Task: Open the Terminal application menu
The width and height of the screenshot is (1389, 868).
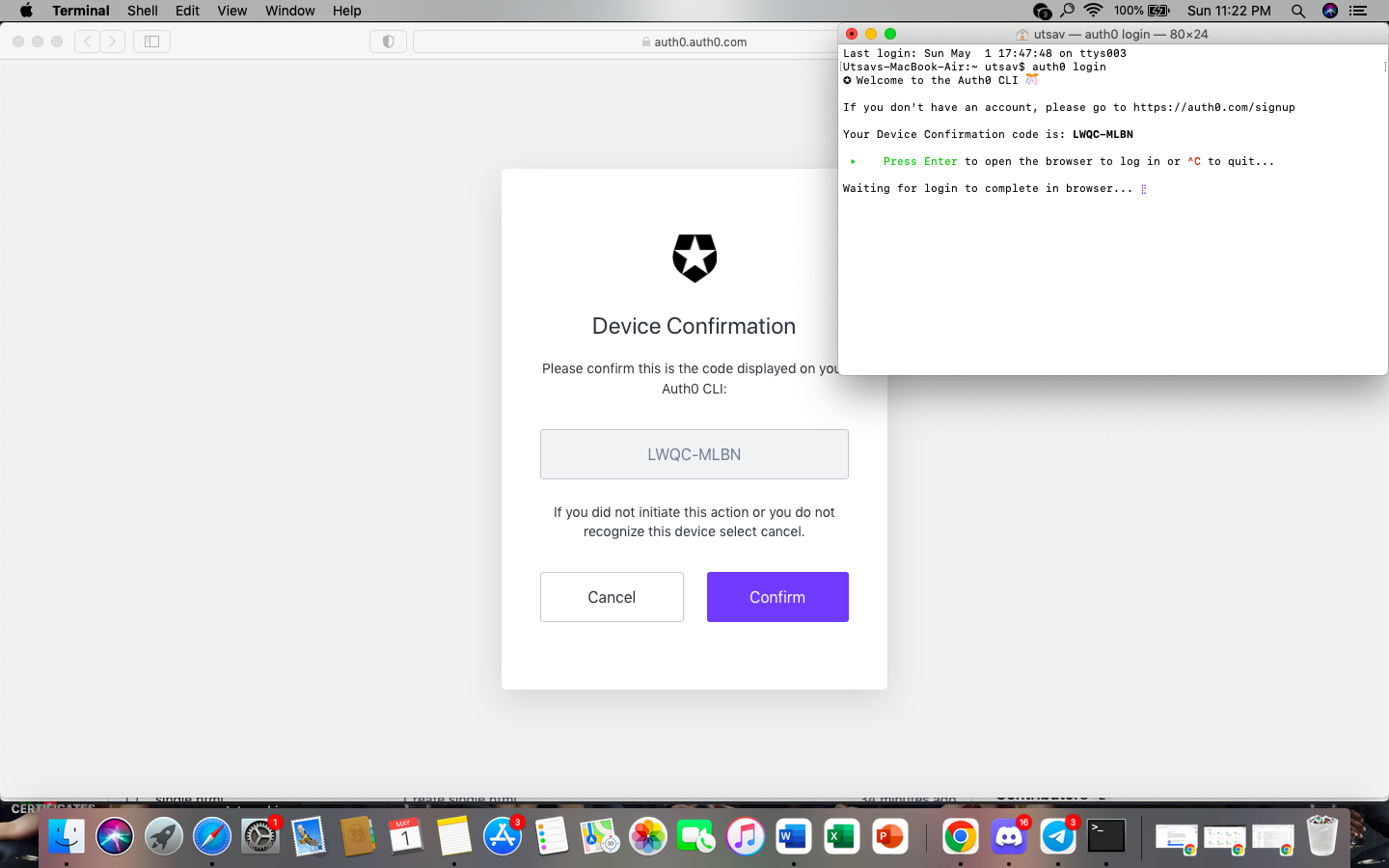Action: point(81,11)
